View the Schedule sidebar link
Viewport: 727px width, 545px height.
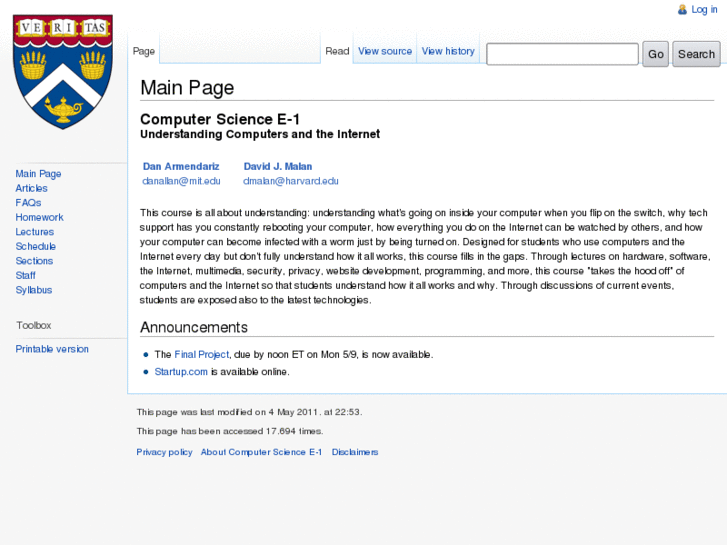tap(36, 246)
